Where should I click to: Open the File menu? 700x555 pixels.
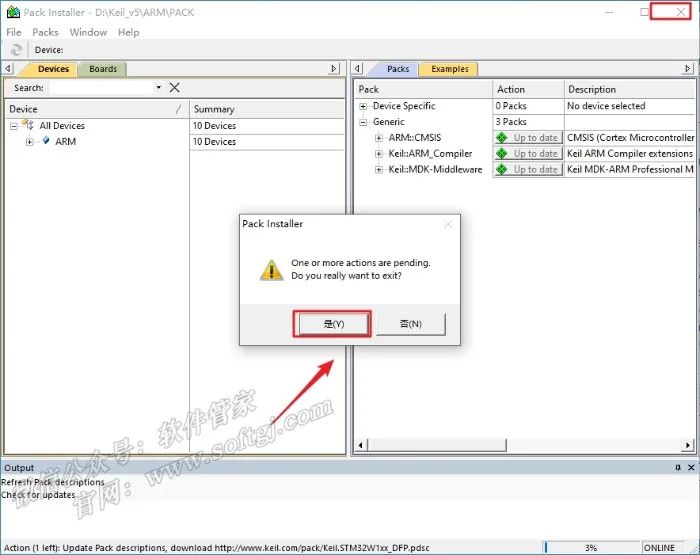coord(14,32)
